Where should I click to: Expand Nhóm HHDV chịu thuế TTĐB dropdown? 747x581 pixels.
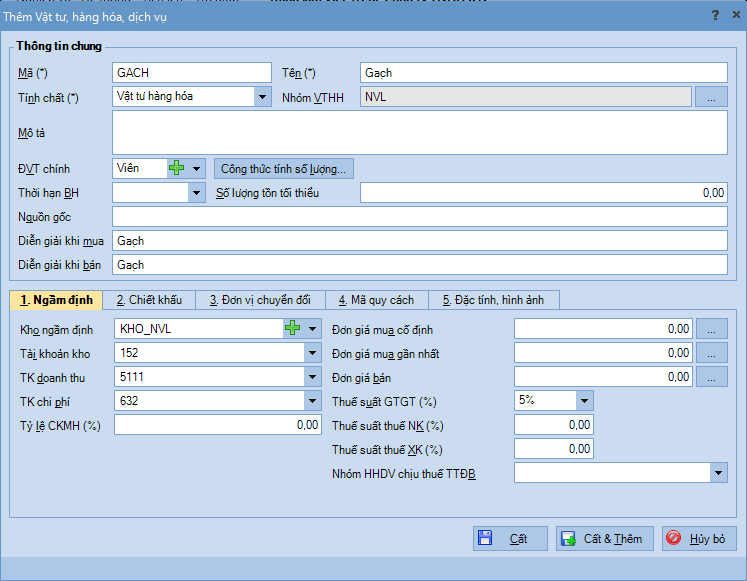click(x=718, y=473)
